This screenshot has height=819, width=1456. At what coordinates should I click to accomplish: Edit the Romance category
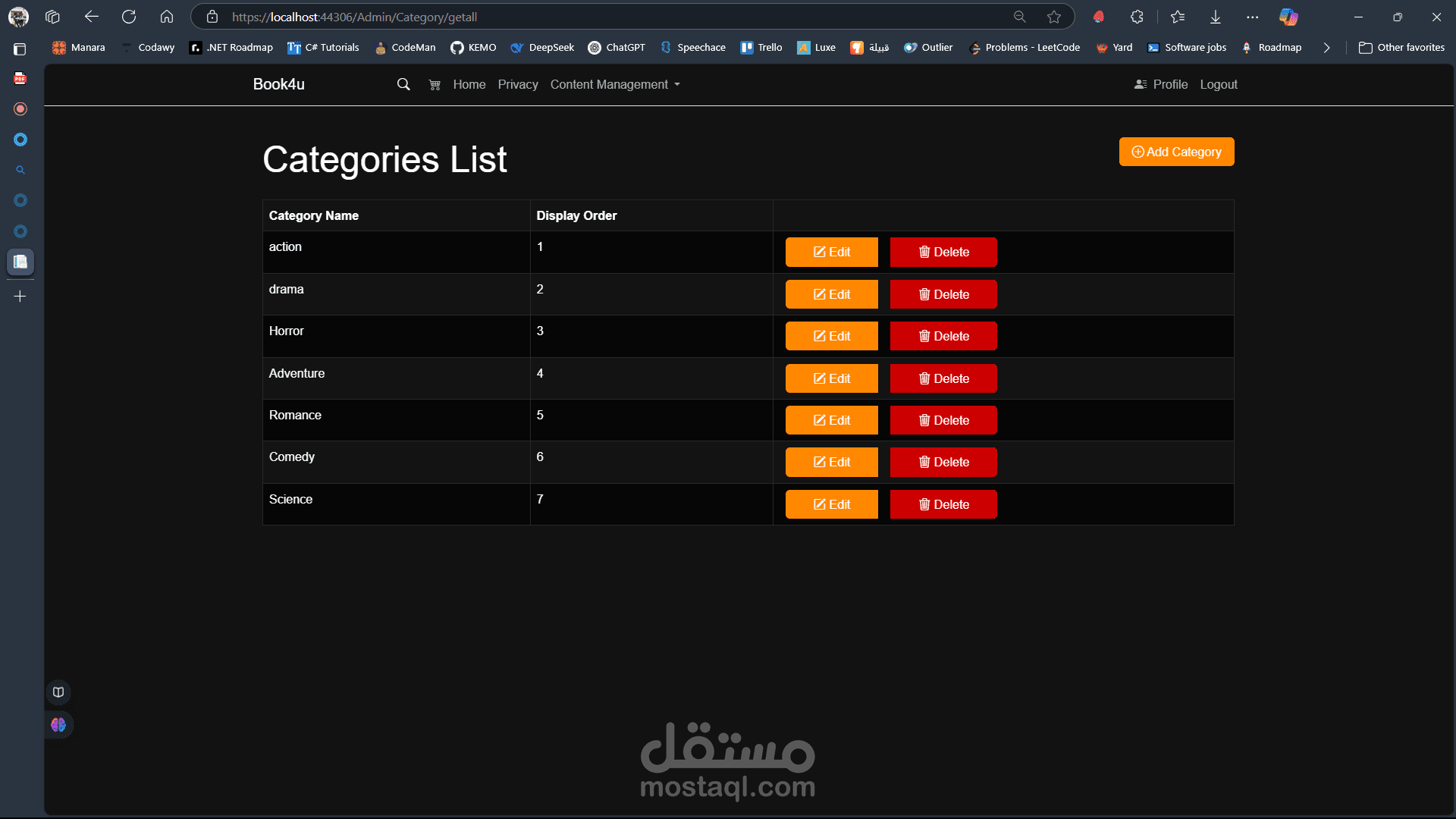[831, 420]
